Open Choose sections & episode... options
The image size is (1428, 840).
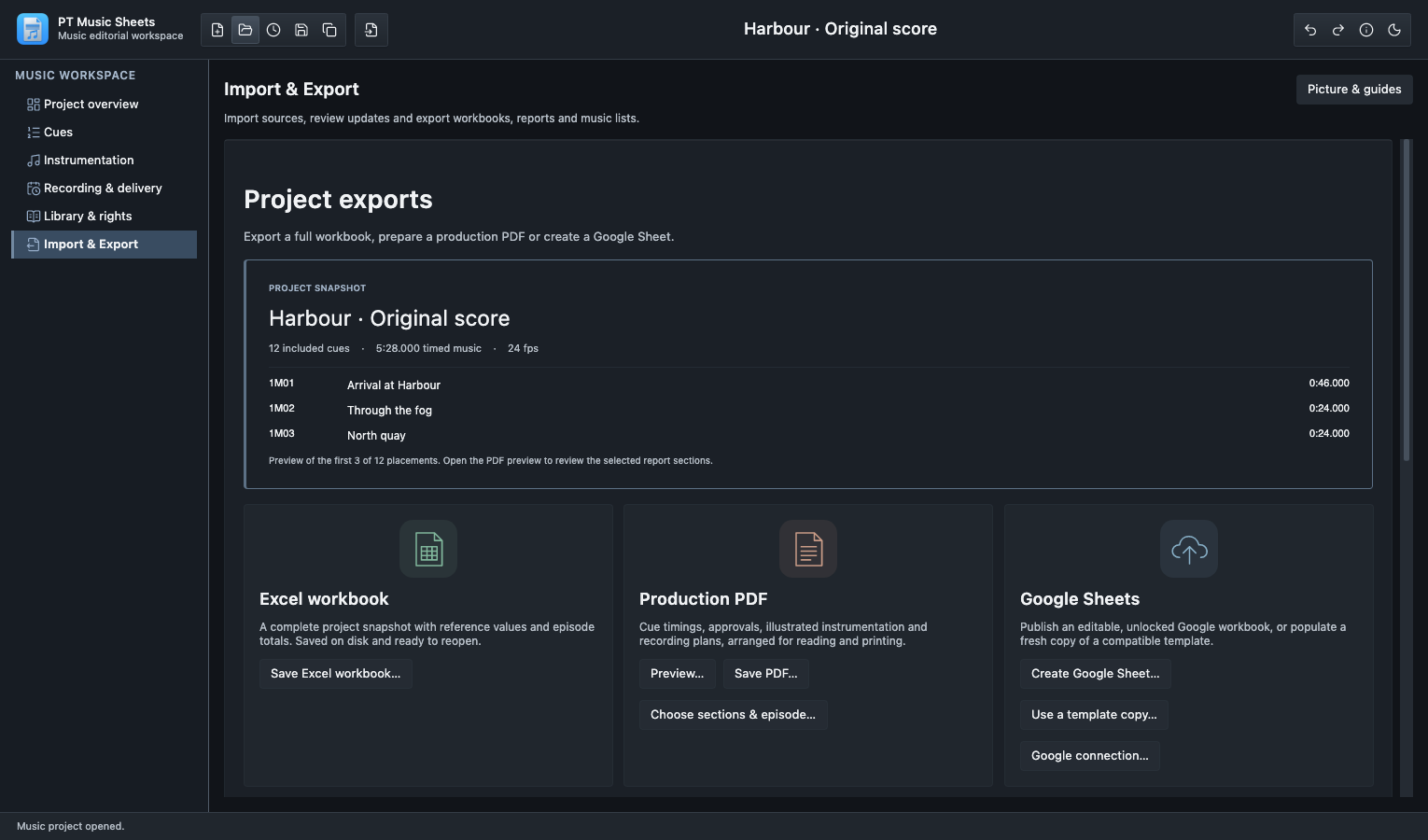733,715
